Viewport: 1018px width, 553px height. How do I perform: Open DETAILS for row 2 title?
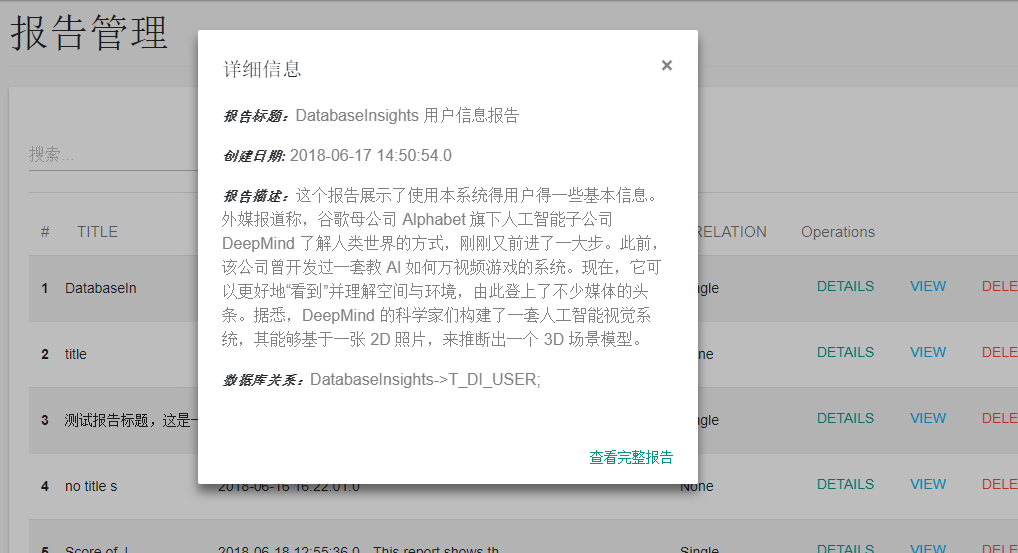845,352
